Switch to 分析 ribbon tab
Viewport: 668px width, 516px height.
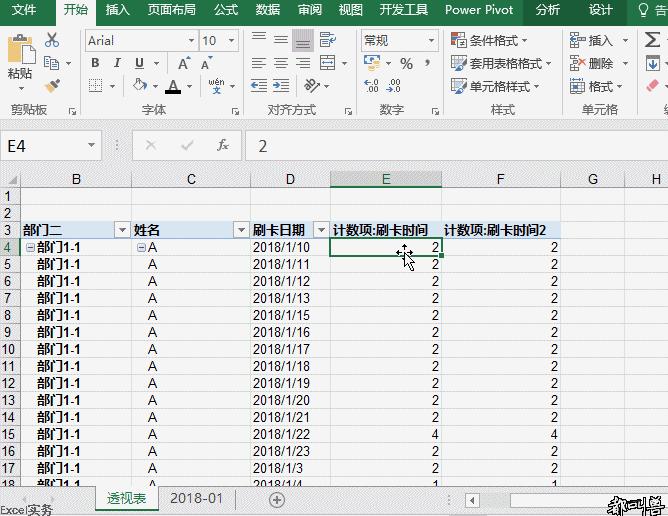(x=548, y=9)
